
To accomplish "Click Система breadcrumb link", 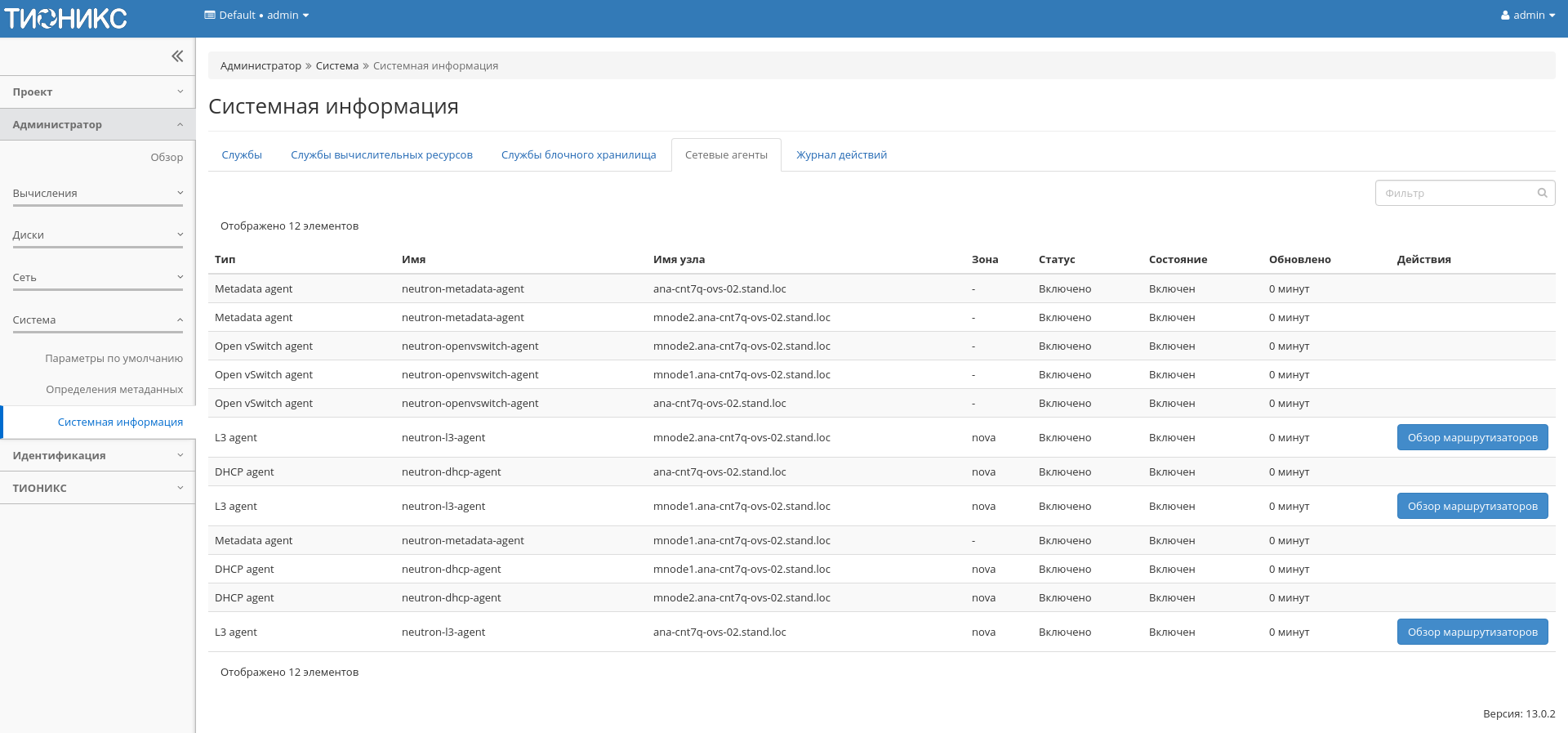I will coord(336,66).
